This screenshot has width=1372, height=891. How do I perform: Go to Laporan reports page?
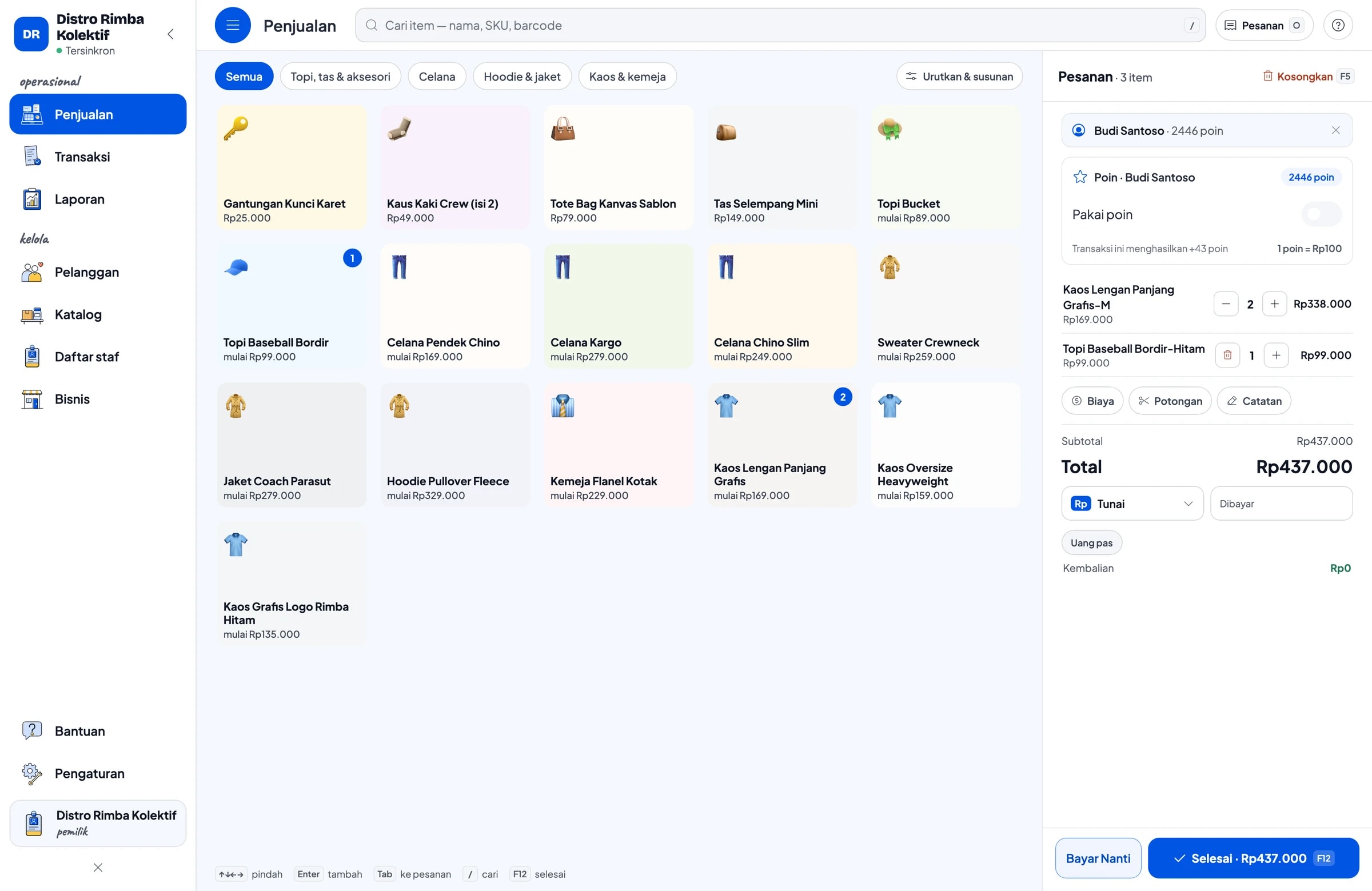pos(98,199)
